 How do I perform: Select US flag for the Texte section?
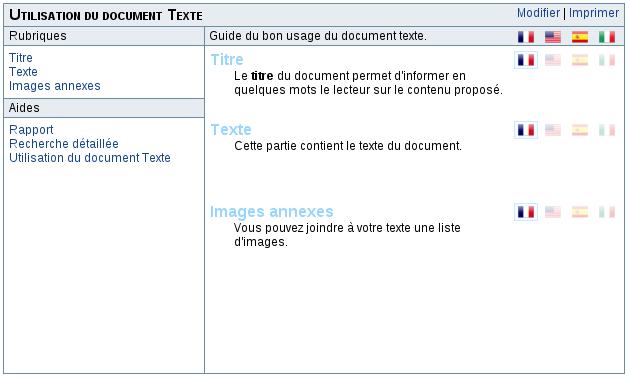click(x=552, y=130)
